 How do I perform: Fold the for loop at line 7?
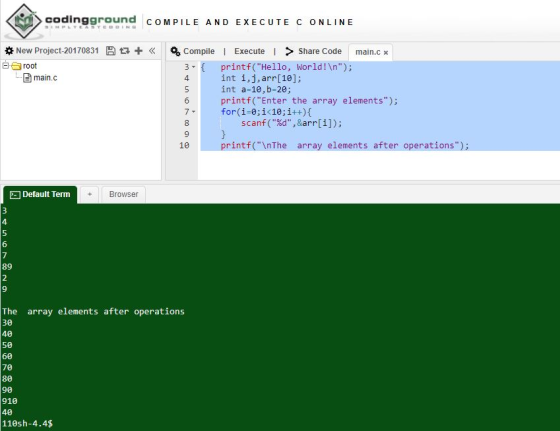[194, 112]
